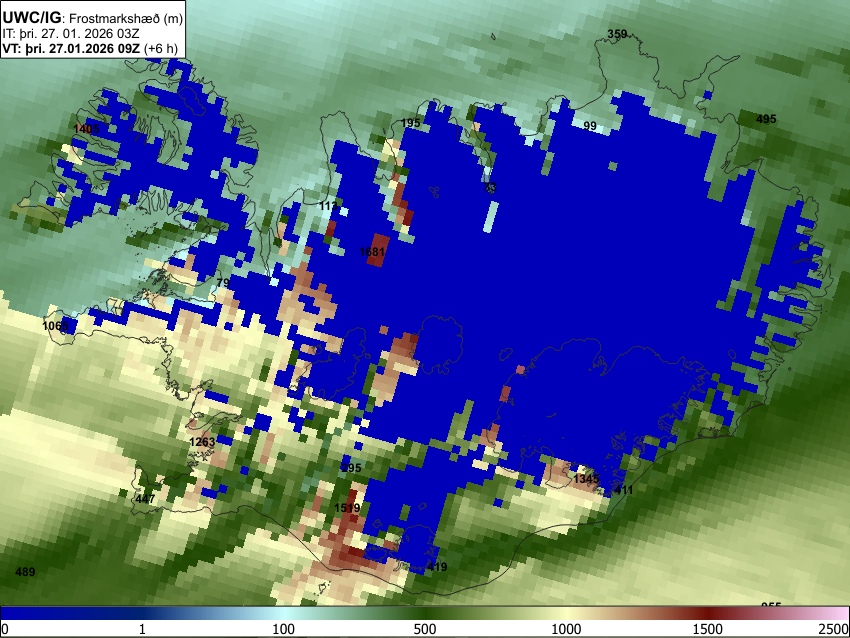
Task: Click the 'Frostmarkshæð (m)' title text
Action: point(126,18)
